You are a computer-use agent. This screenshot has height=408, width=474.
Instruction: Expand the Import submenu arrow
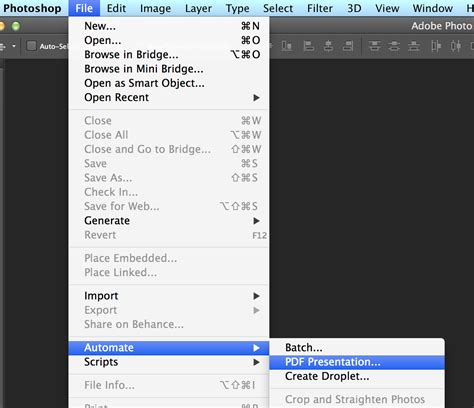pos(256,296)
